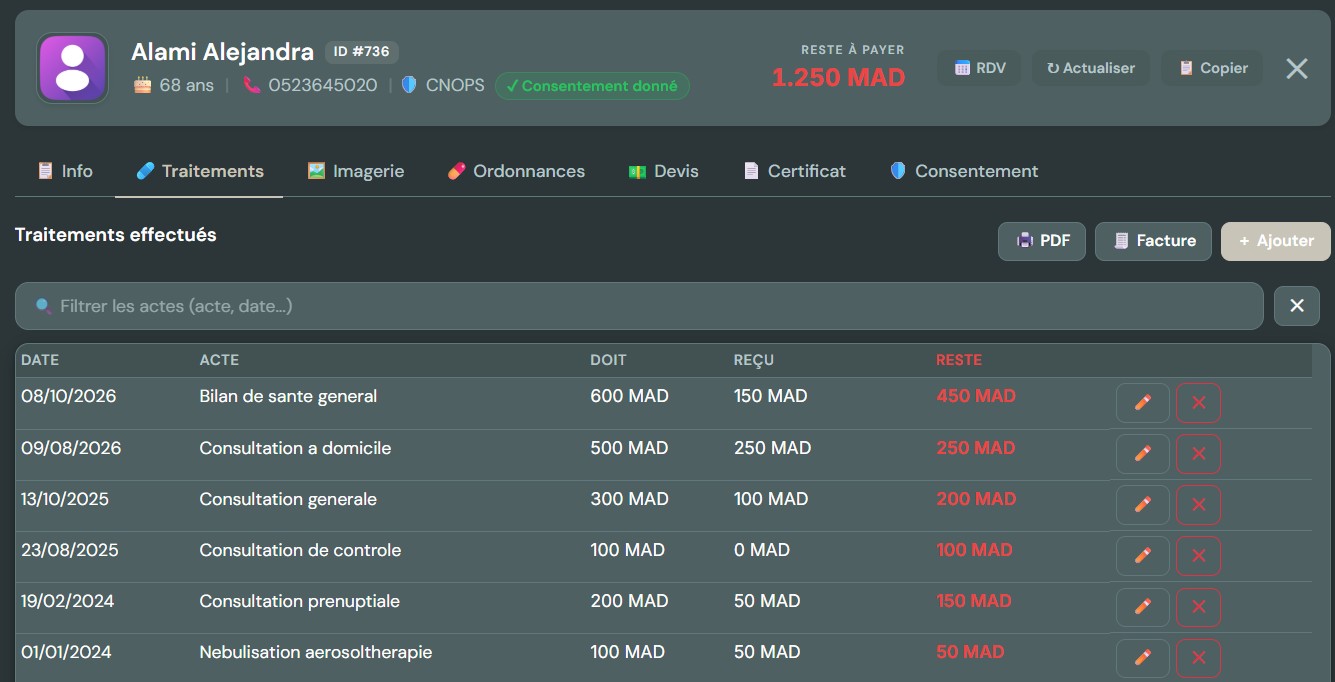Viewport: 1335px width, 682px height.
Task: Delete the Consultation prenuptiale row
Action: click(1198, 607)
